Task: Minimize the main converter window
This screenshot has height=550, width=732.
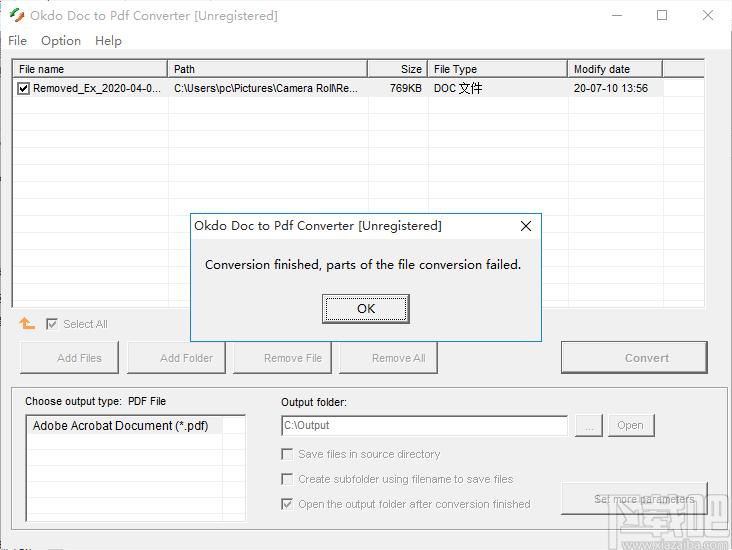Action: pos(617,15)
